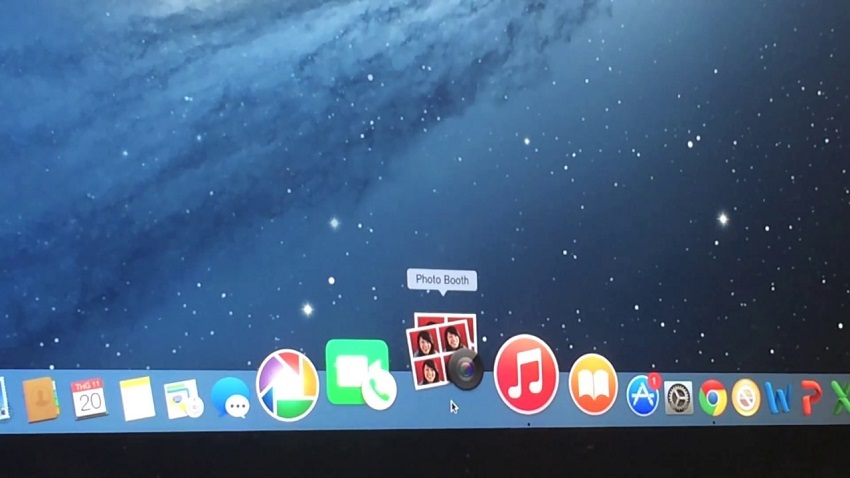Start the green FaceTime app
Screen dimensions: 850x478
click(360, 374)
